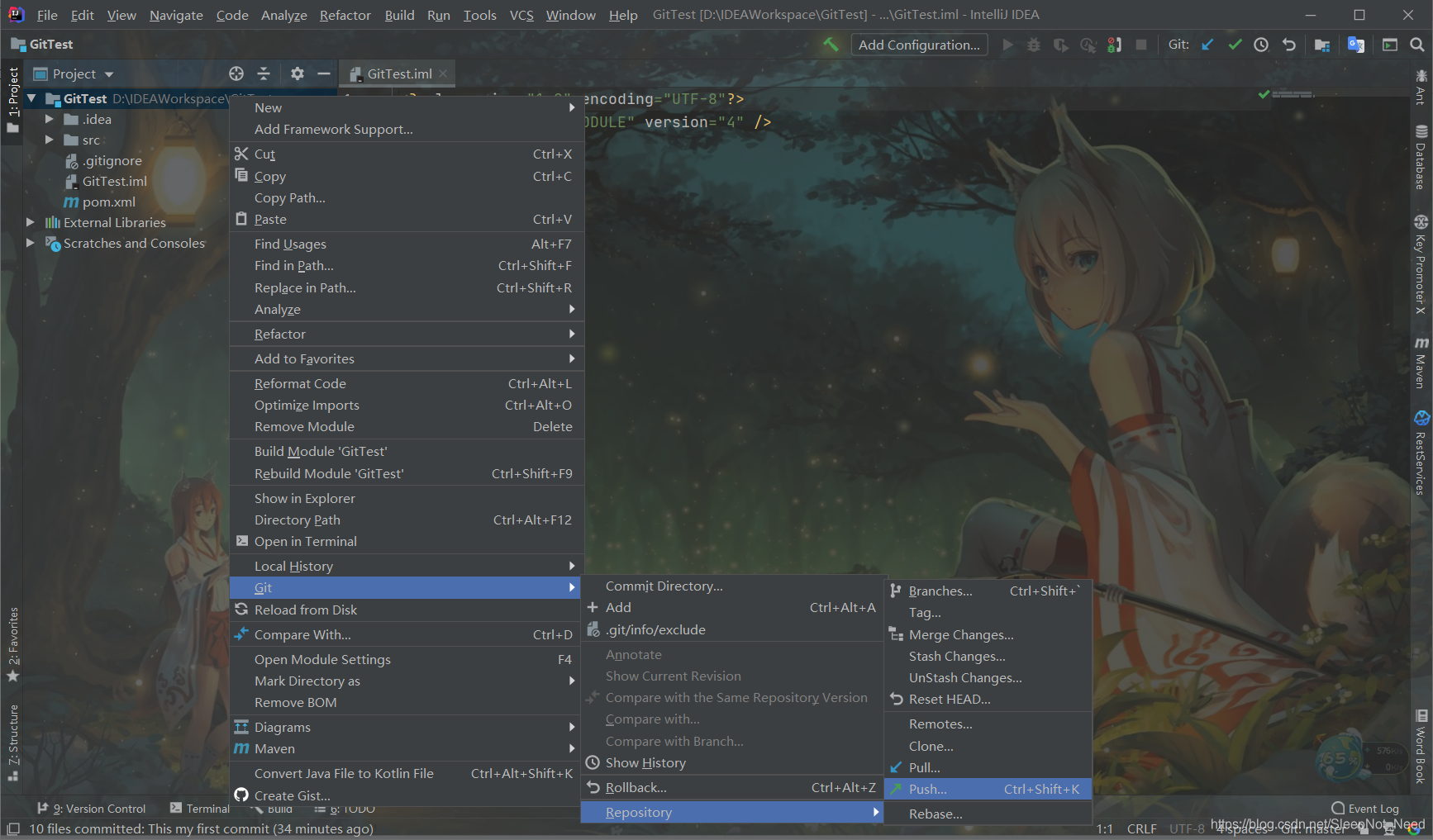The width and height of the screenshot is (1433, 840).
Task: Expand the .idea folder
Action: [49, 119]
